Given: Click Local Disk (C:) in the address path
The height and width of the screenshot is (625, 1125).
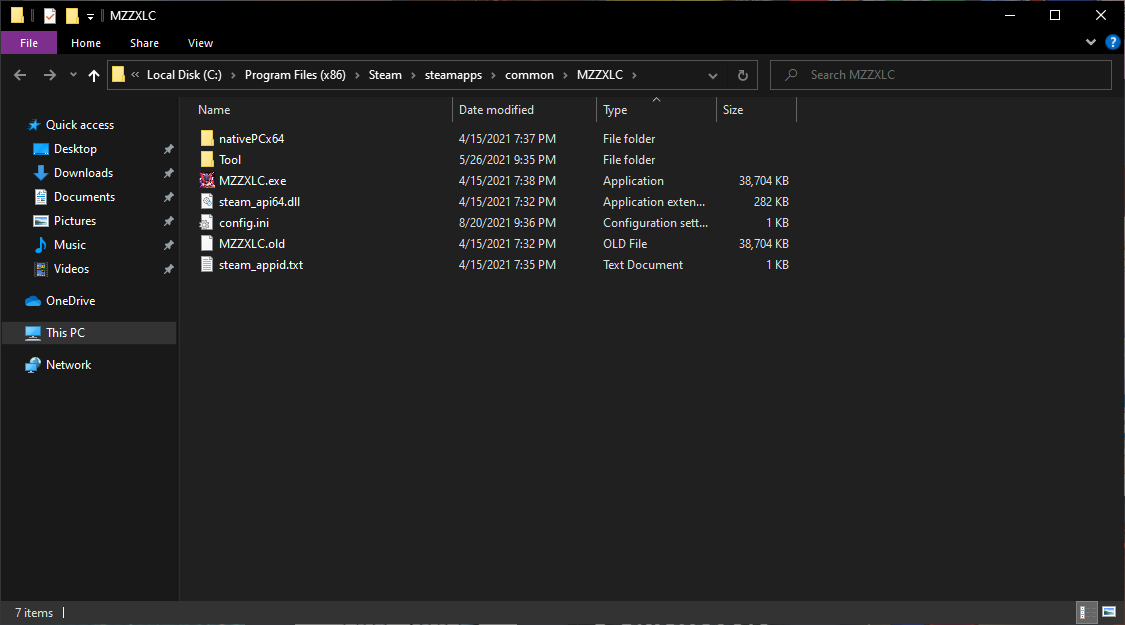Looking at the screenshot, I should point(184,75).
